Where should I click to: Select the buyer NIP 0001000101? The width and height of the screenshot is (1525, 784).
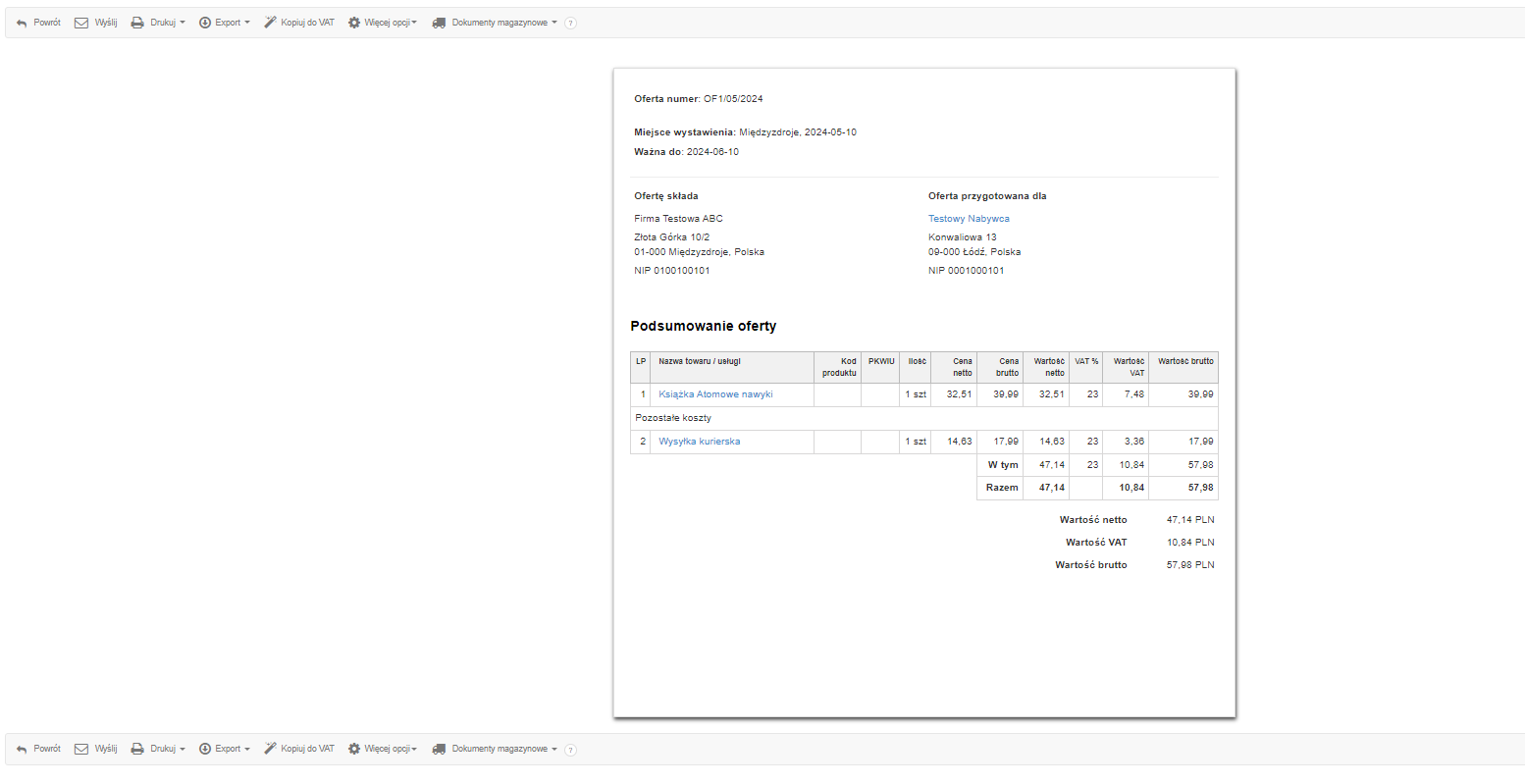967,271
